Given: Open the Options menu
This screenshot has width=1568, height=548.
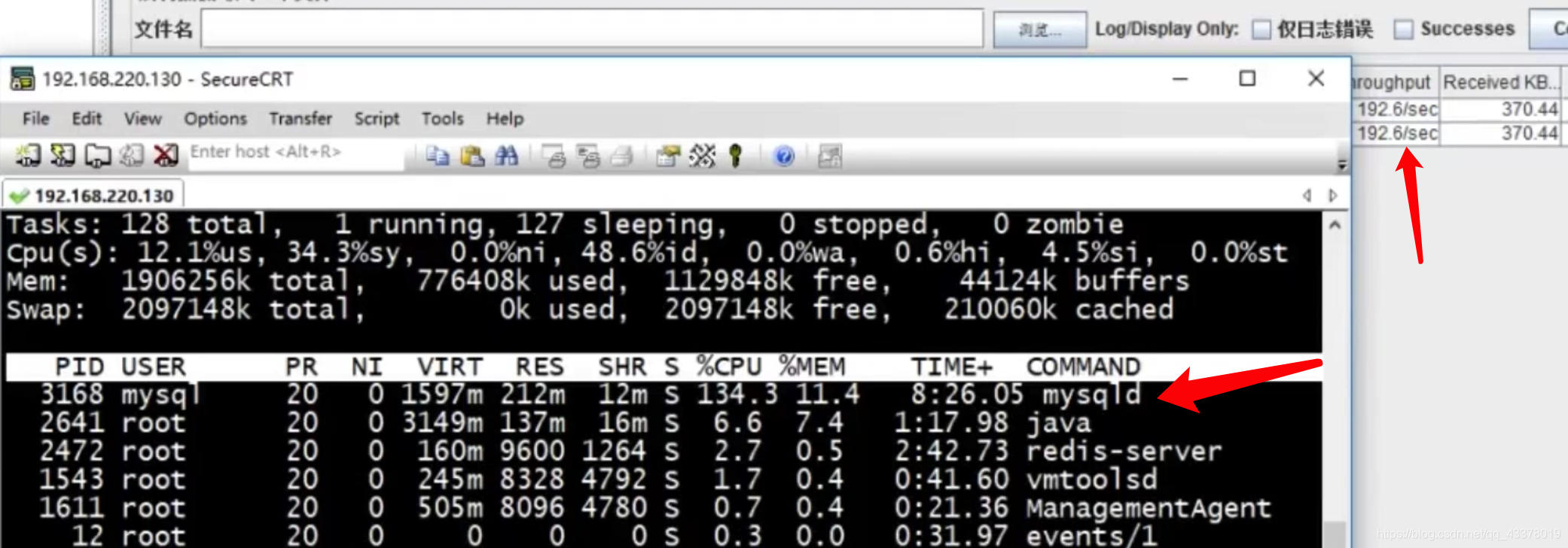Looking at the screenshot, I should (x=215, y=118).
